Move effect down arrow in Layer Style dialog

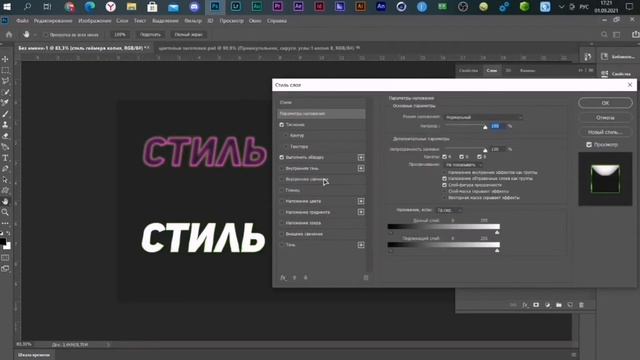(x=305, y=278)
